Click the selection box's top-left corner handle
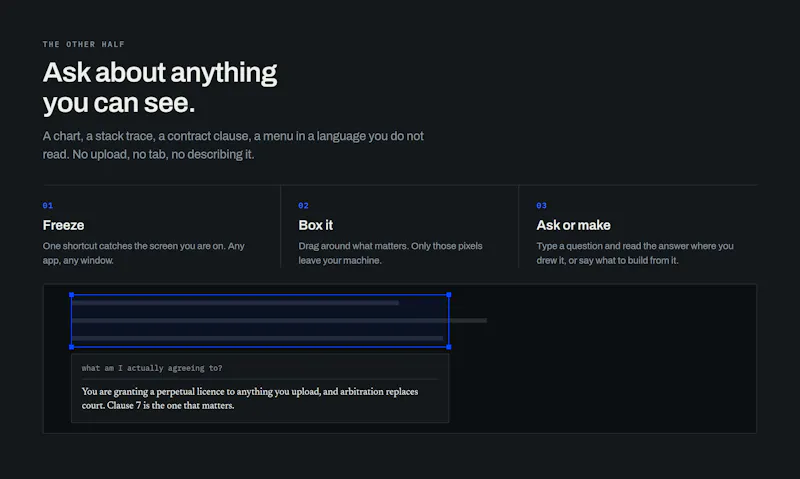The height and width of the screenshot is (479, 800). click(x=71, y=295)
